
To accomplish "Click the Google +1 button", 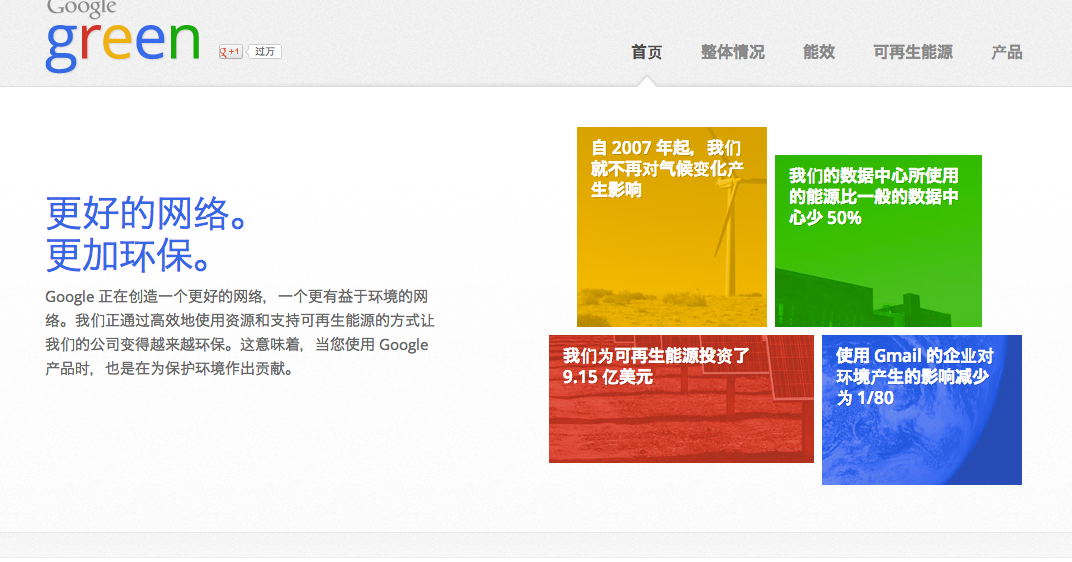I will (x=230, y=51).
